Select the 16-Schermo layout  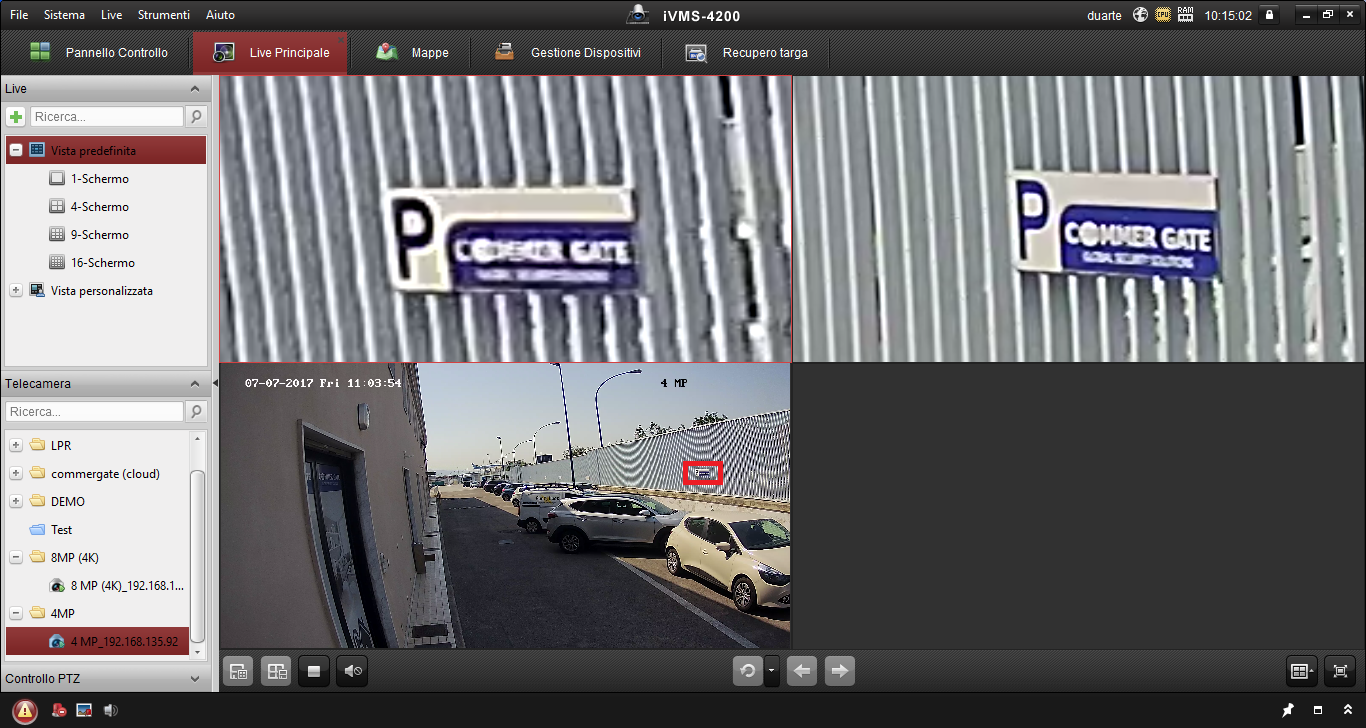[x=103, y=263]
